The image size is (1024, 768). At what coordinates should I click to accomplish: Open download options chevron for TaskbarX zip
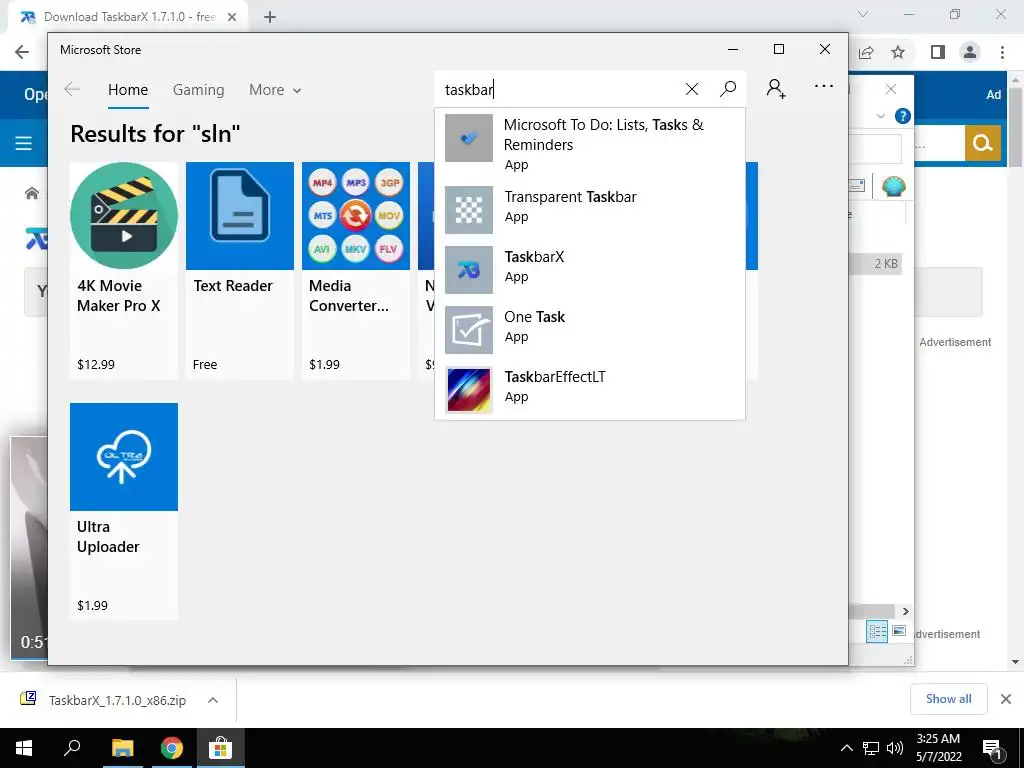[212, 700]
